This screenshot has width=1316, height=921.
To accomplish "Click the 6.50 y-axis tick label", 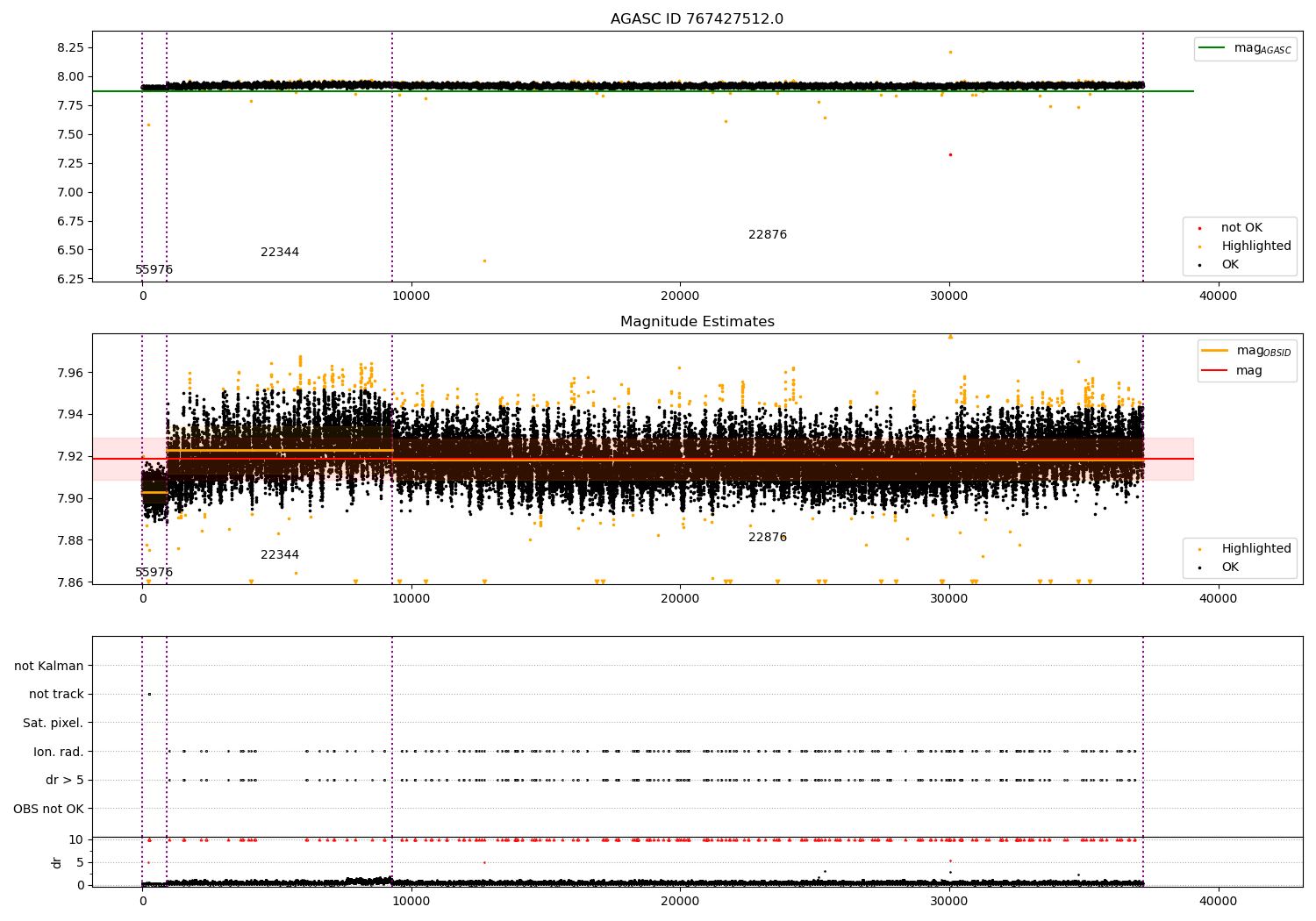I will pos(68,250).
